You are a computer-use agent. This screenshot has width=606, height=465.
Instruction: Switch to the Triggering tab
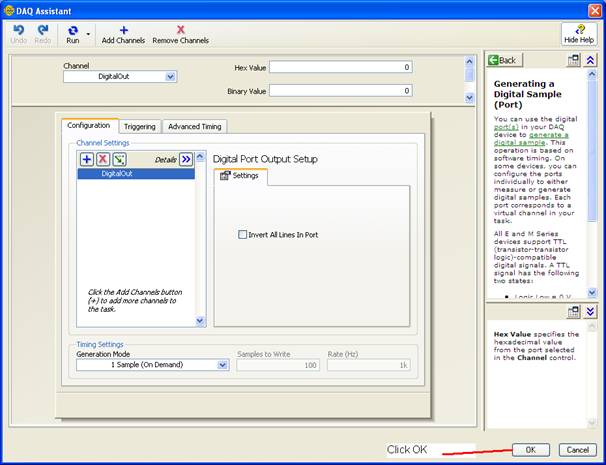140,126
